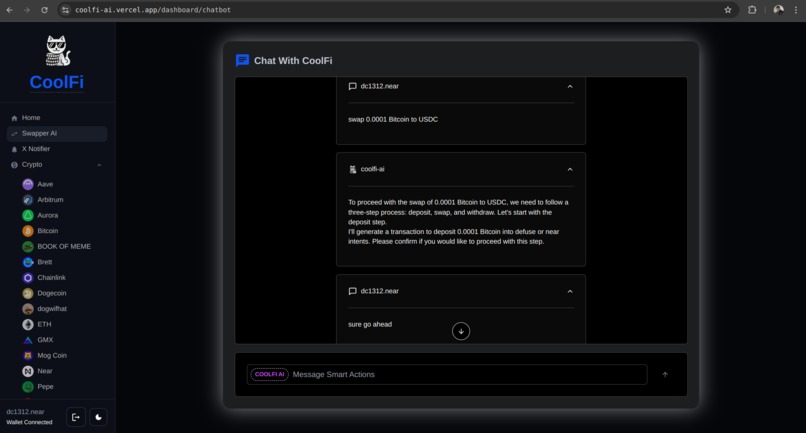The image size is (806, 433).
Task: Select the dogwifhat token icon
Action: pos(28,309)
